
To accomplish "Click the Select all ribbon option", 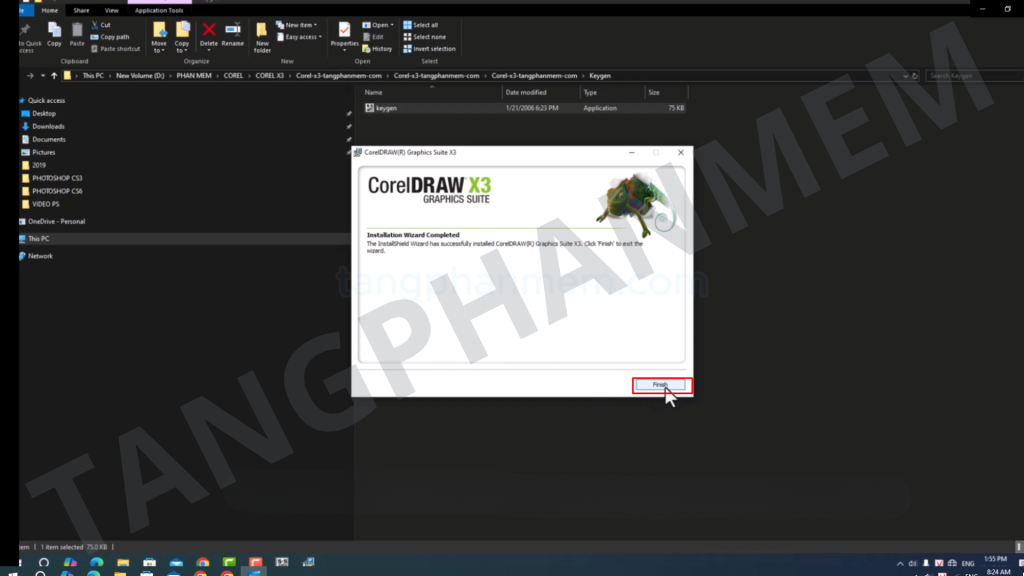I will (420, 25).
